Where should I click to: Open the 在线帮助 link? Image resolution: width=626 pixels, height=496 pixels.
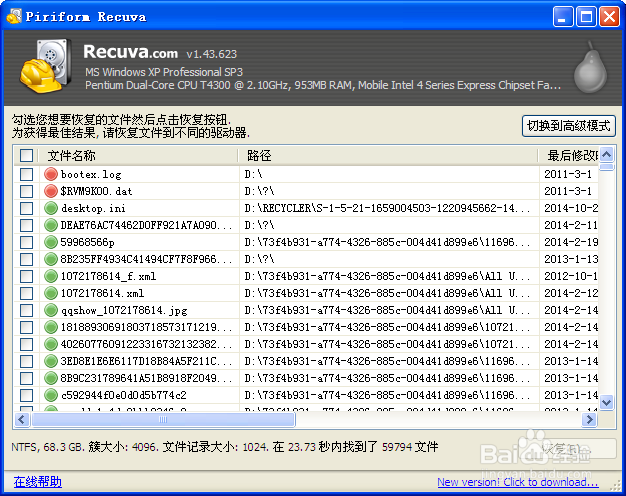pos(38,482)
